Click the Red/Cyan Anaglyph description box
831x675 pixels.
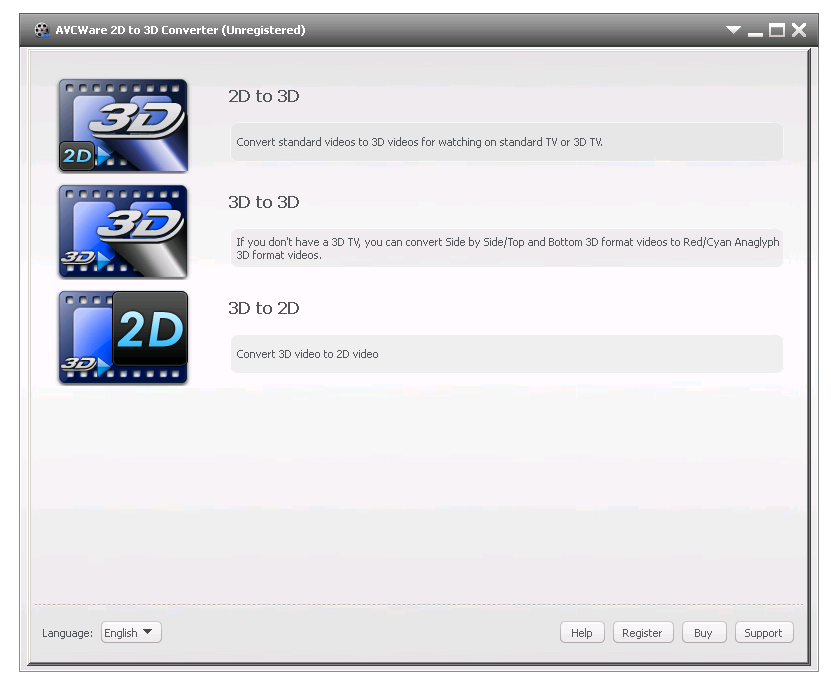tap(507, 248)
